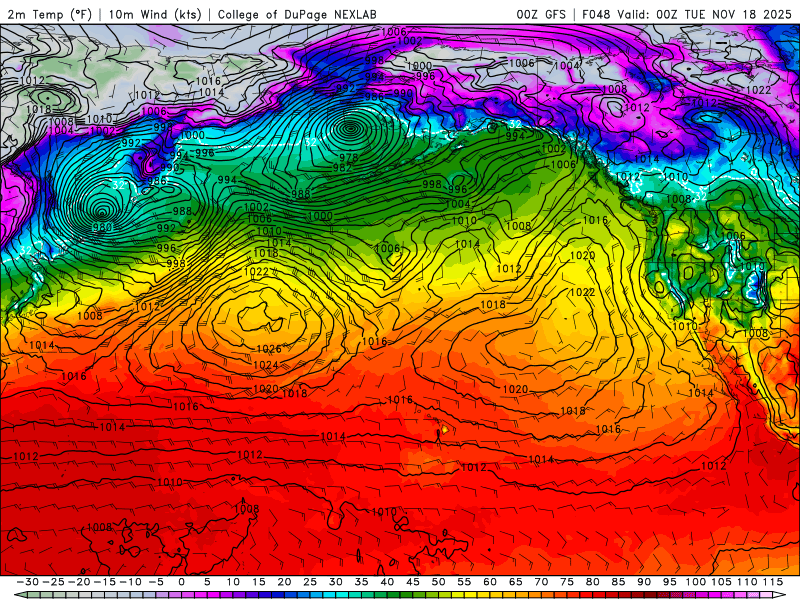Select the "College of DuPage NEXLAB" title text
The height and width of the screenshot is (600, 800).
pos(297,14)
